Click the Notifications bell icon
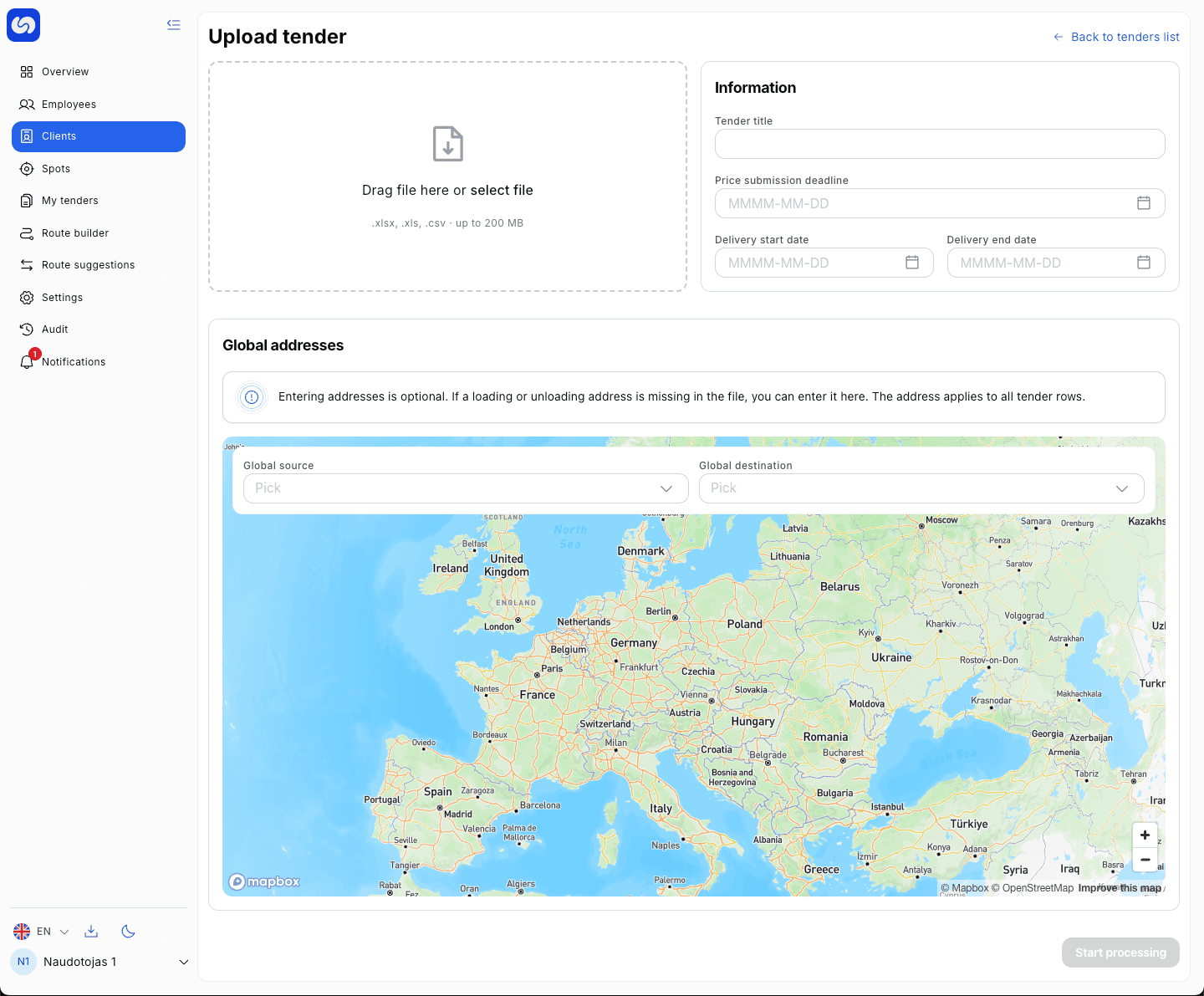Screen dimensions: 1204x996 click(x=27, y=362)
